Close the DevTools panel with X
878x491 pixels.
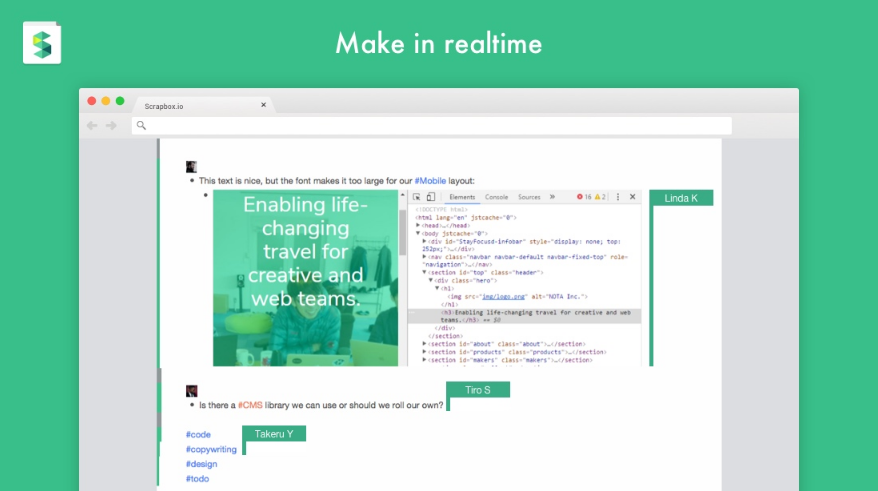click(633, 197)
